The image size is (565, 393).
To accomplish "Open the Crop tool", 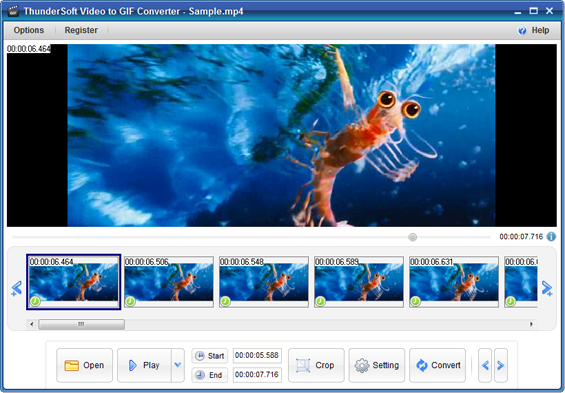I will tap(316, 365).
